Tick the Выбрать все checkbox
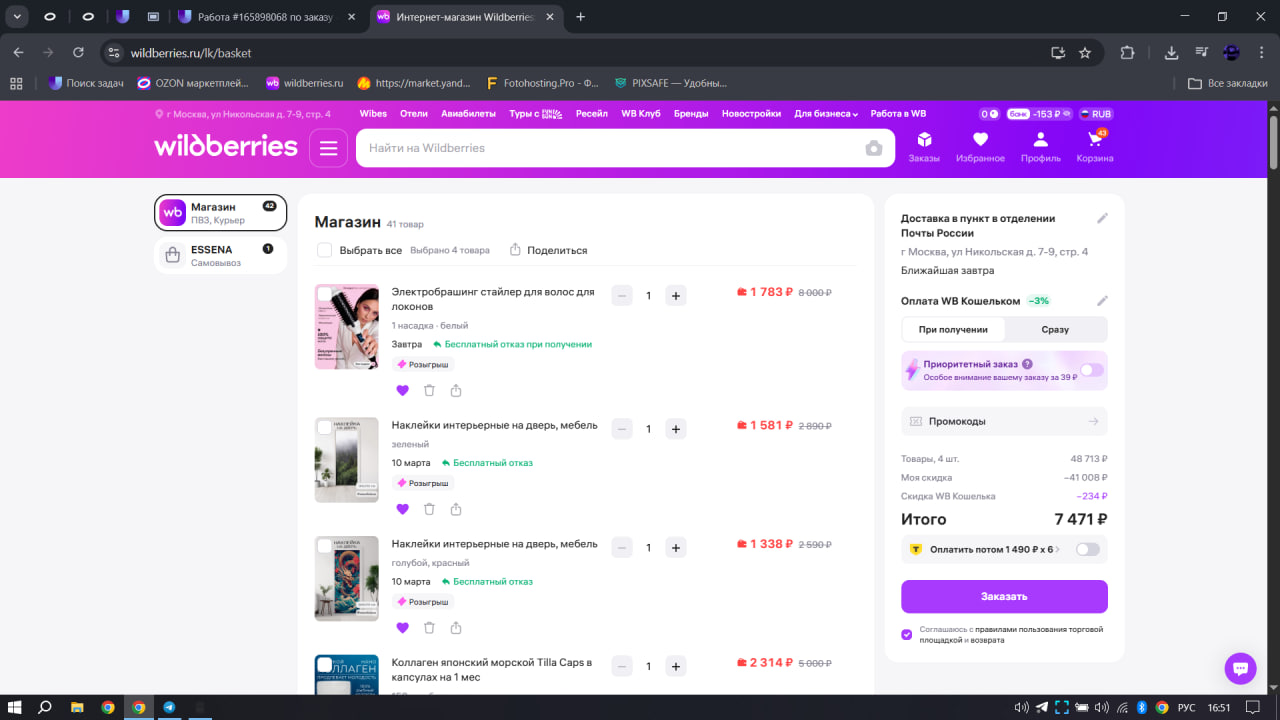This screenshot has width=1280, height=720. [x=324, y=250]
